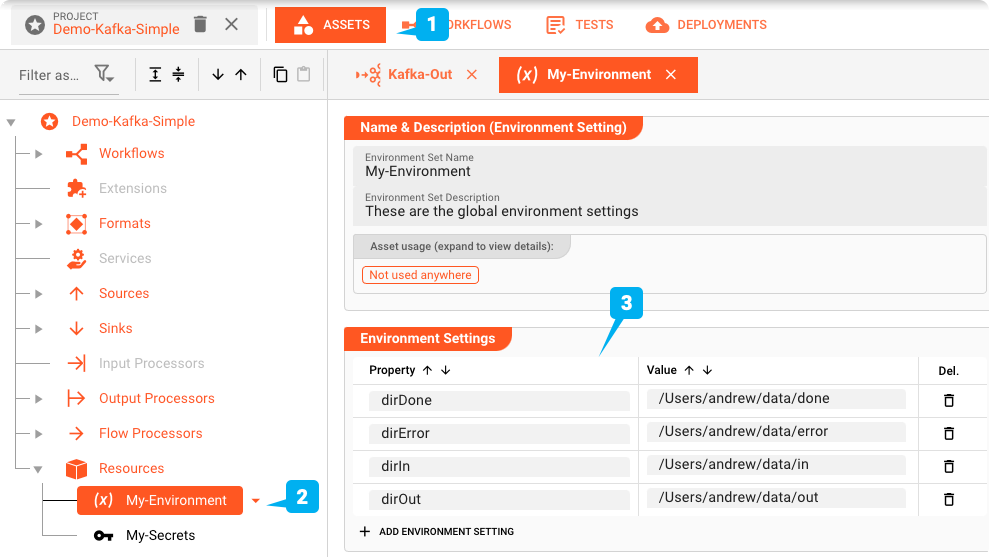Open the Deployments section
Viewport: 989px width, 557px height.
click(x=708, y=25)
